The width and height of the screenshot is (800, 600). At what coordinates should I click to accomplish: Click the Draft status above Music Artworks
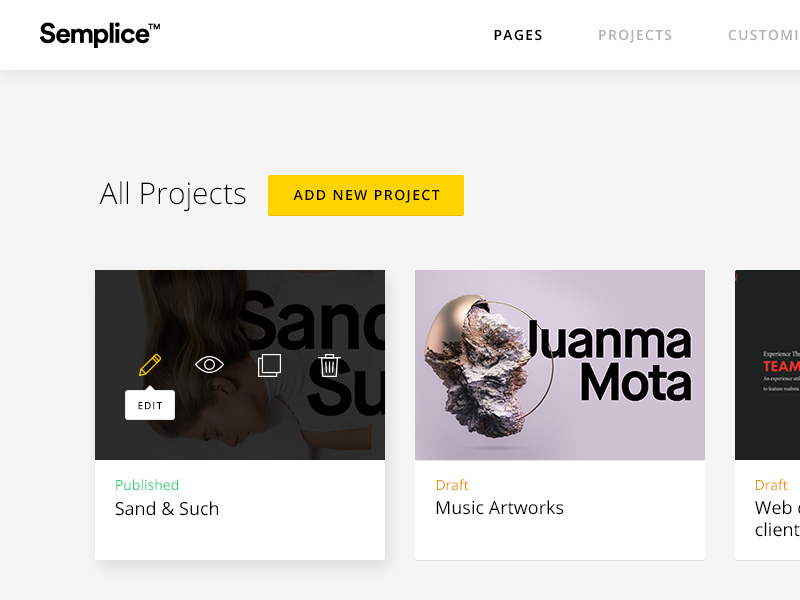pyautogui.click(x=452, y=485)
